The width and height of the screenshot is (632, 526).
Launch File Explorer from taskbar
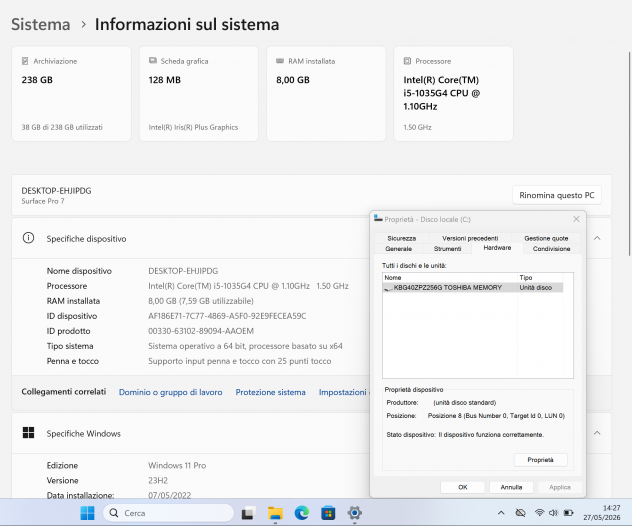click(275, 513)
